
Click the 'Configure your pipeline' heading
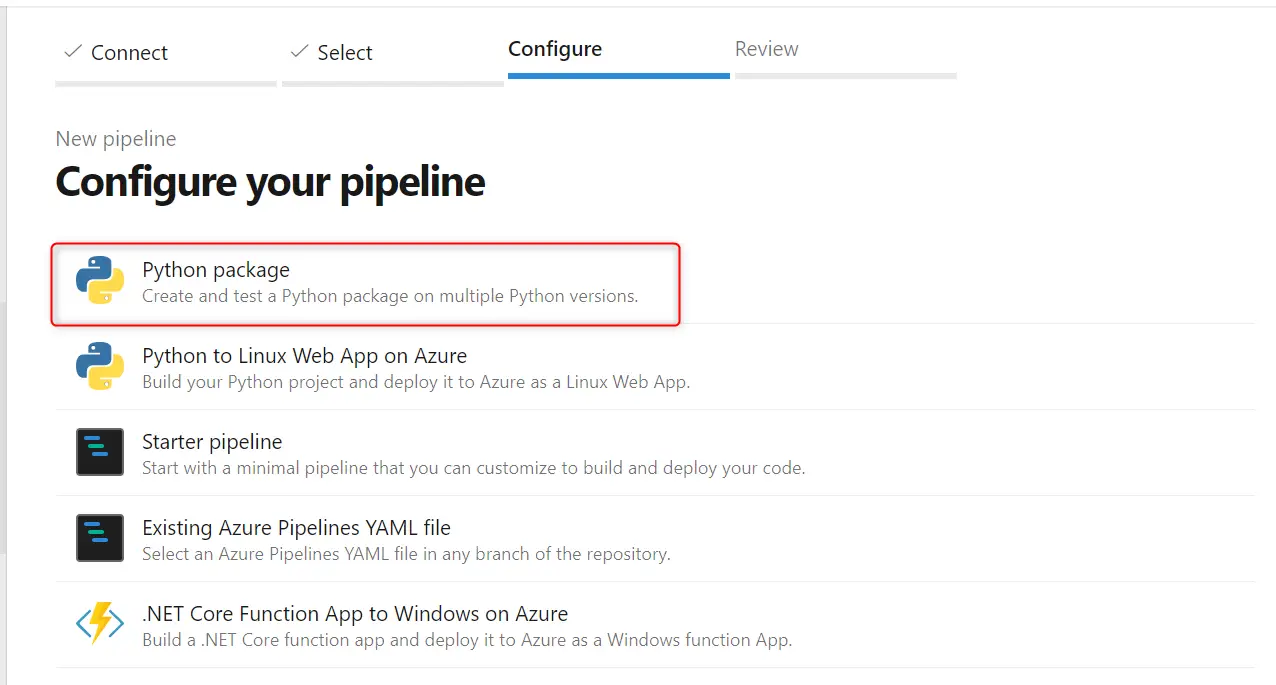270,182
